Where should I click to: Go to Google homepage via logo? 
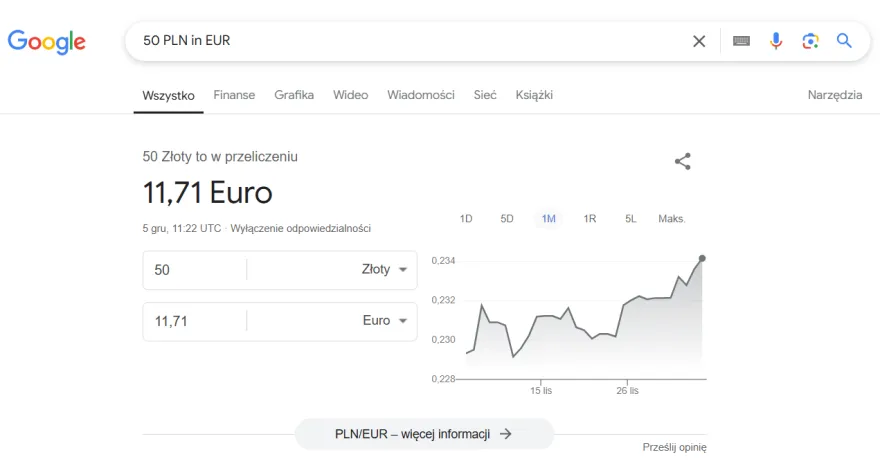click(x=47, y=42)
